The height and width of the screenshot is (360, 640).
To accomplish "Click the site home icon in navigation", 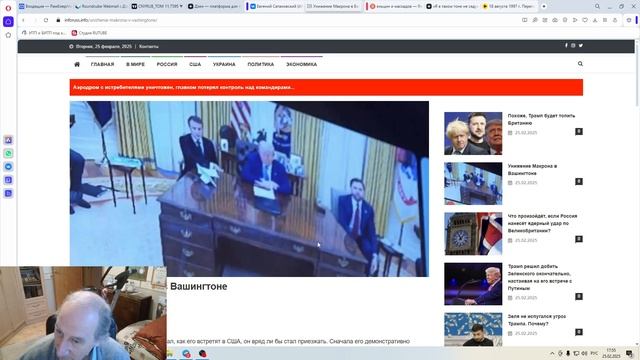I will point(77,64).
